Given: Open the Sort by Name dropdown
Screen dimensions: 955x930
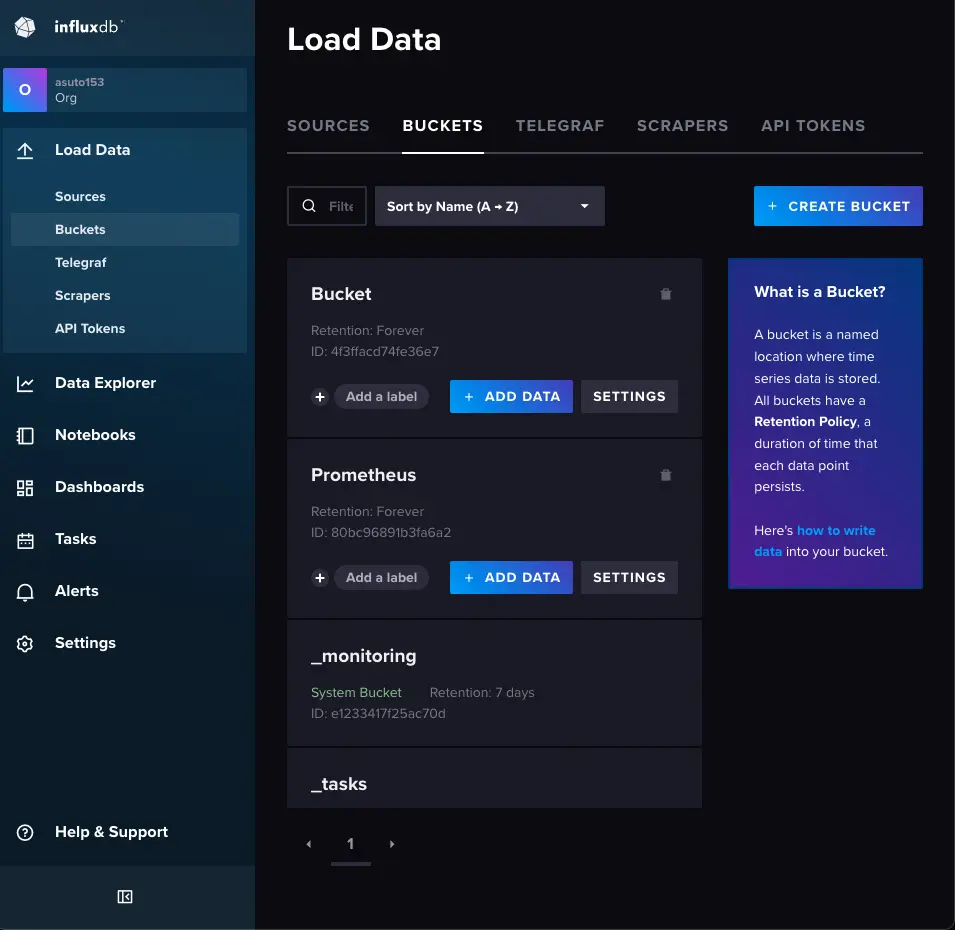Looking at the screenshot, I should click(489, 205).
